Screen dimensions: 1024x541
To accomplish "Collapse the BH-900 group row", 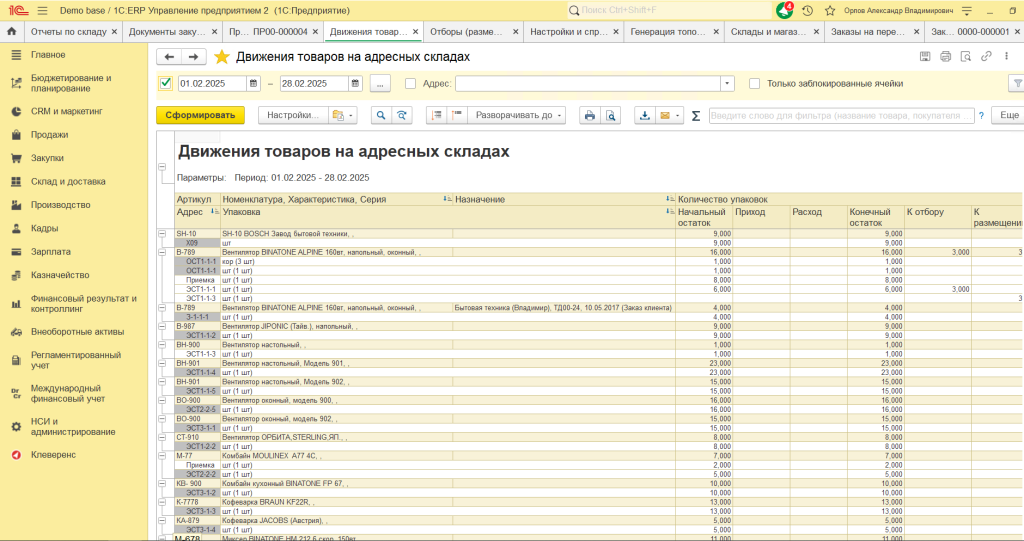I will tap(162, 344).
